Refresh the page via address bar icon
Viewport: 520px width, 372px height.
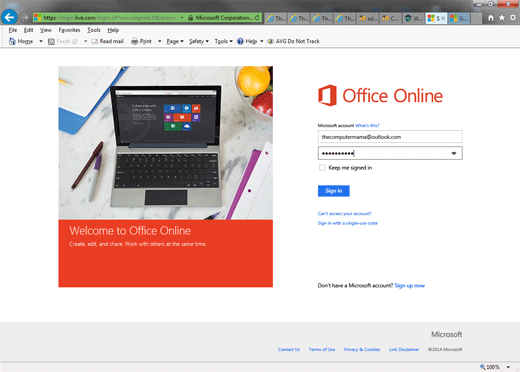coord(257,18)
